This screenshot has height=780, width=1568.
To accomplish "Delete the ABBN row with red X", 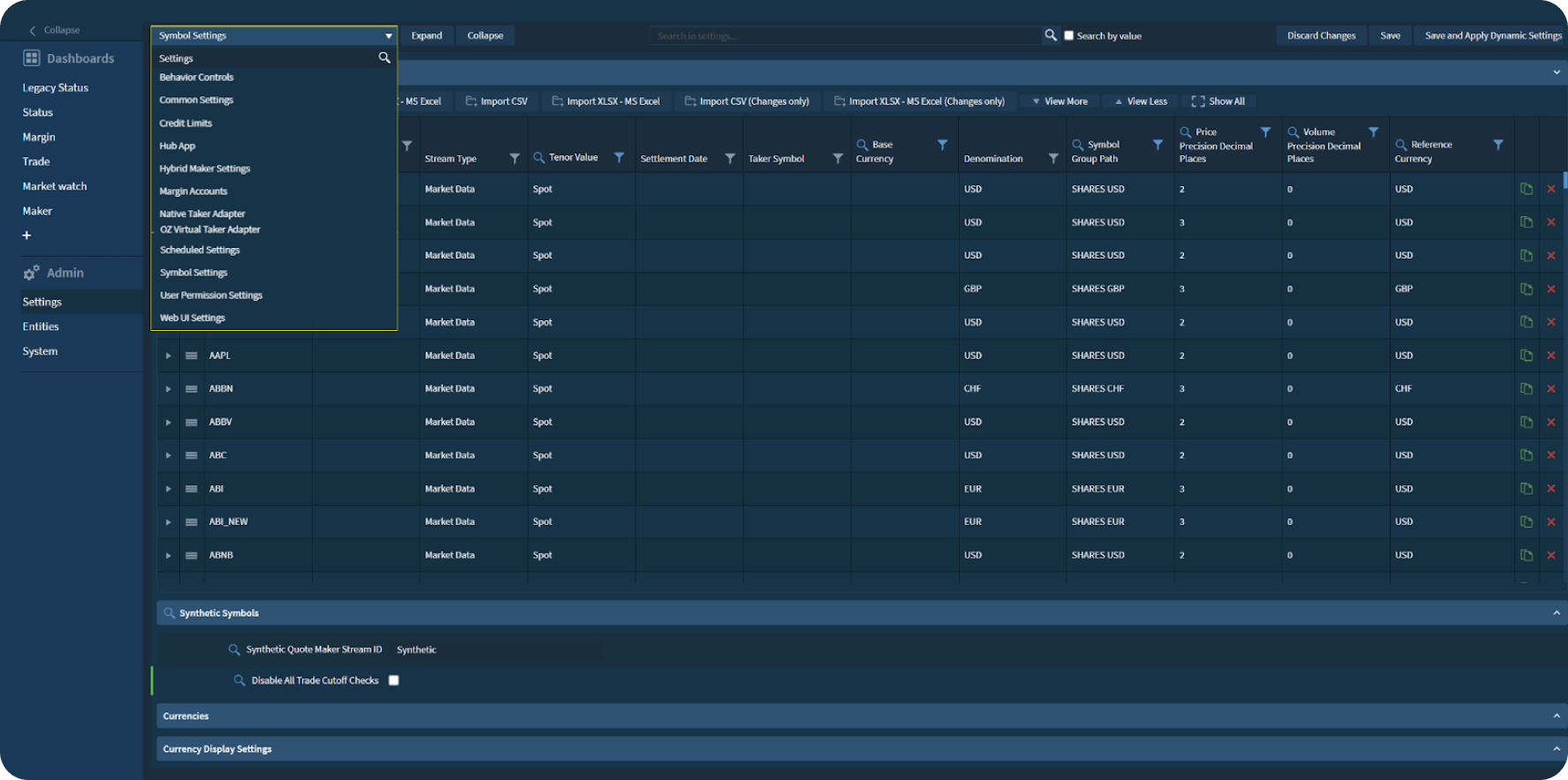I will [1551, 389].
